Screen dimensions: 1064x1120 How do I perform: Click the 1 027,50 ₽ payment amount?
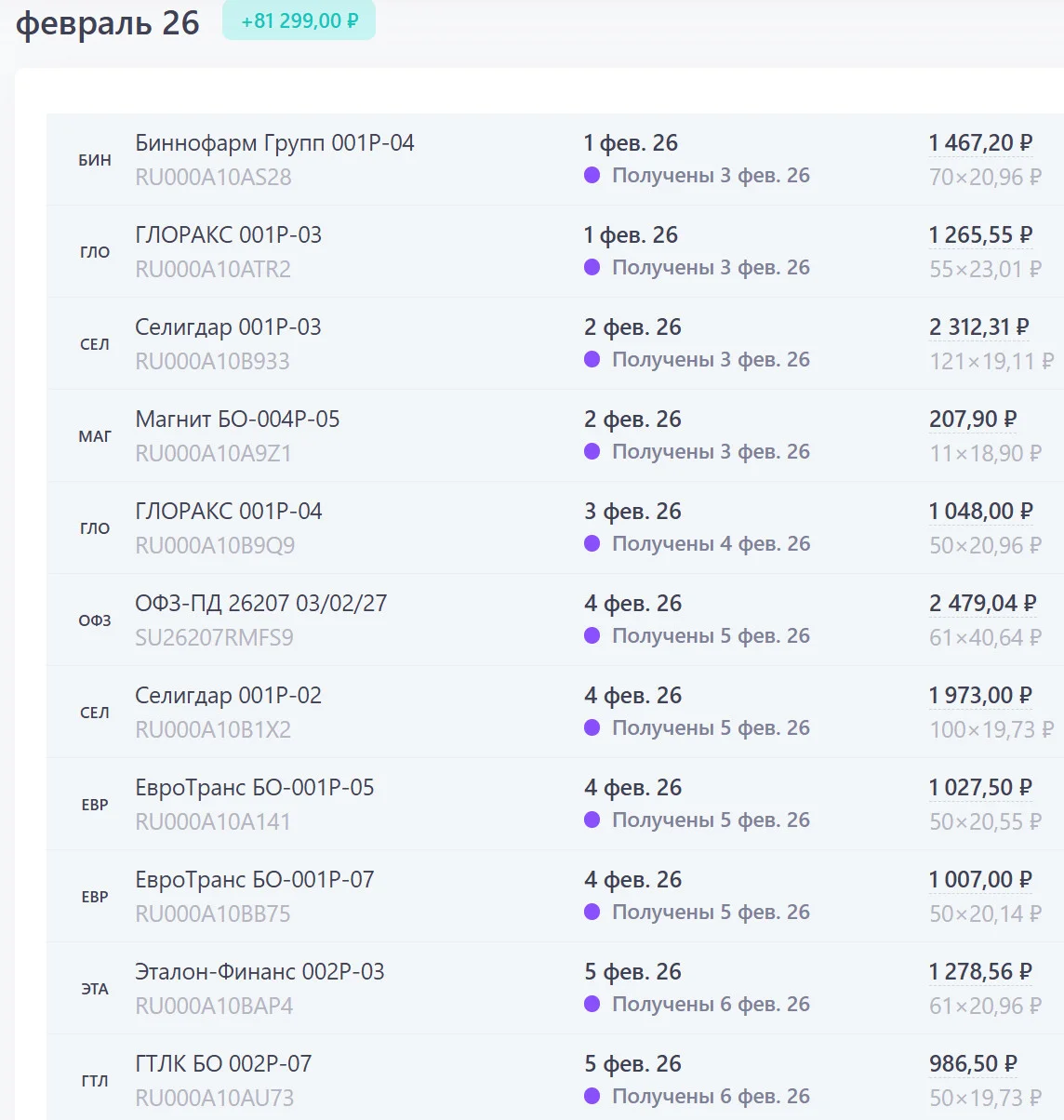(x=980, y=788)
